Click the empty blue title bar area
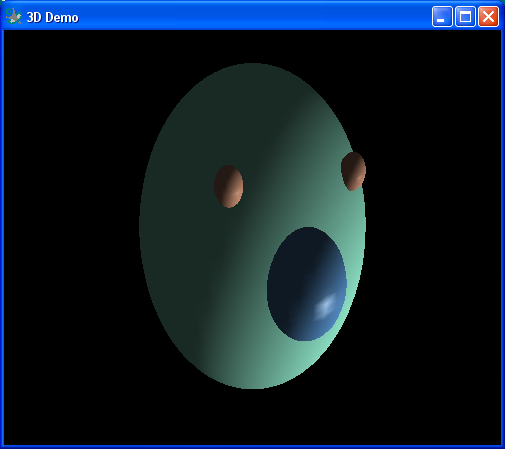Viewport: 505px width, 449px height. tap(253, 17)
